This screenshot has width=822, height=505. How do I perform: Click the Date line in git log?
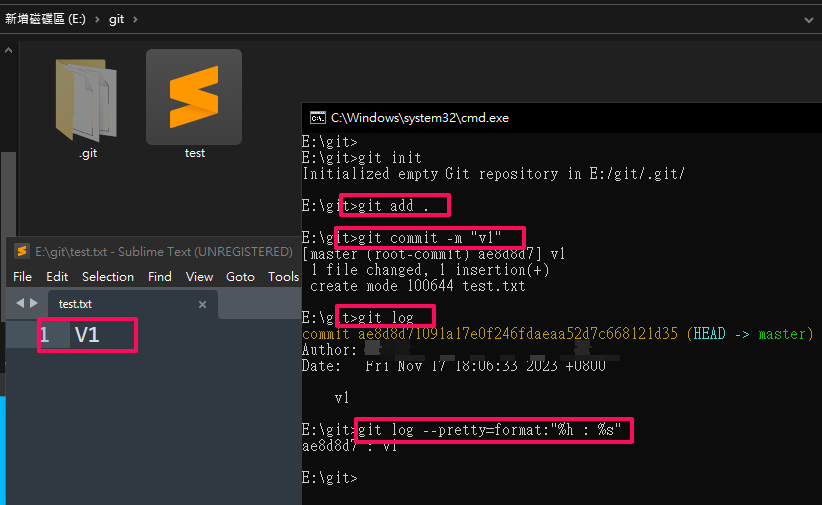454,366
